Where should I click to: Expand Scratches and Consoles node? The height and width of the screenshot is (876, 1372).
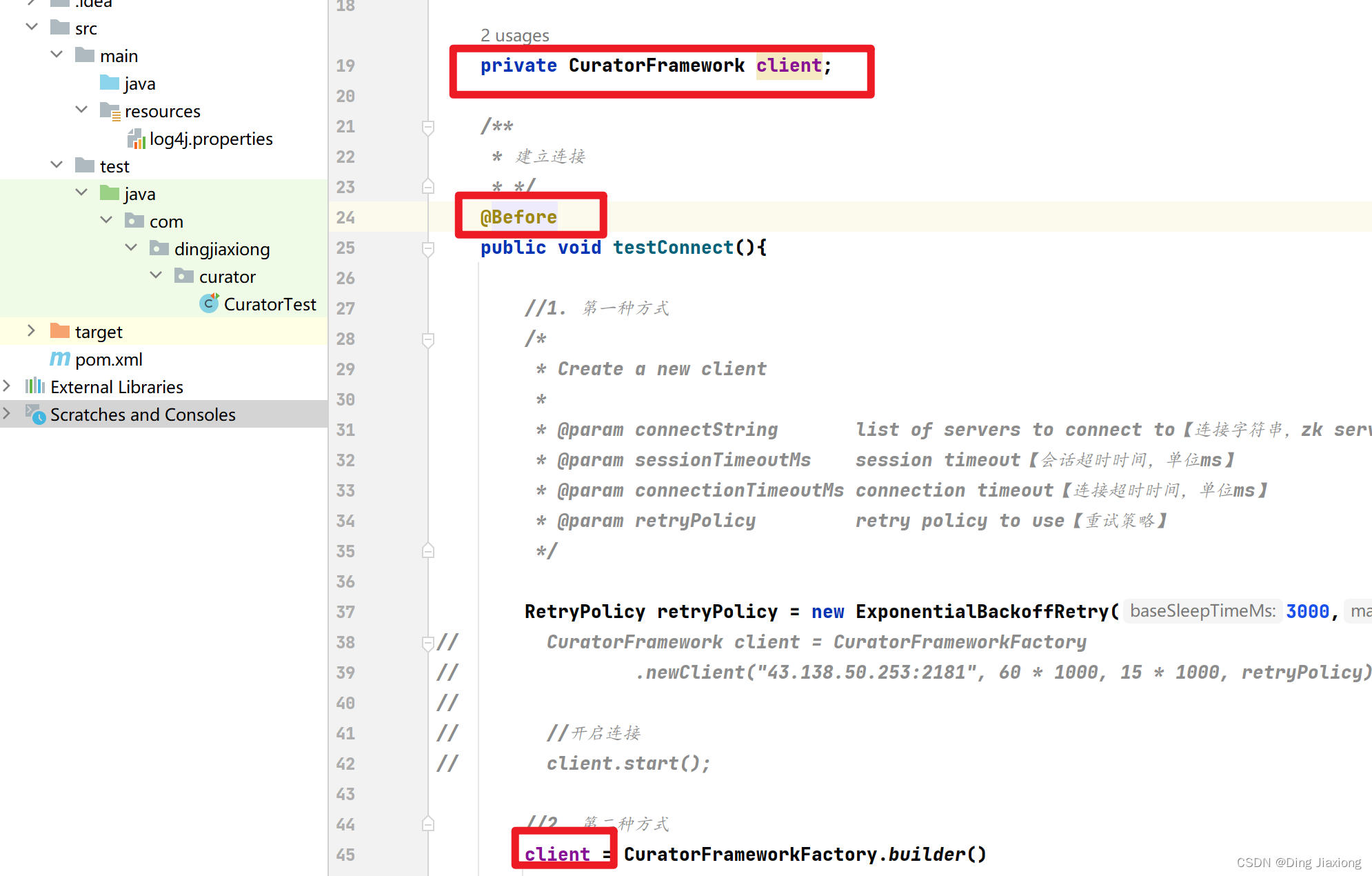[6, 413]
